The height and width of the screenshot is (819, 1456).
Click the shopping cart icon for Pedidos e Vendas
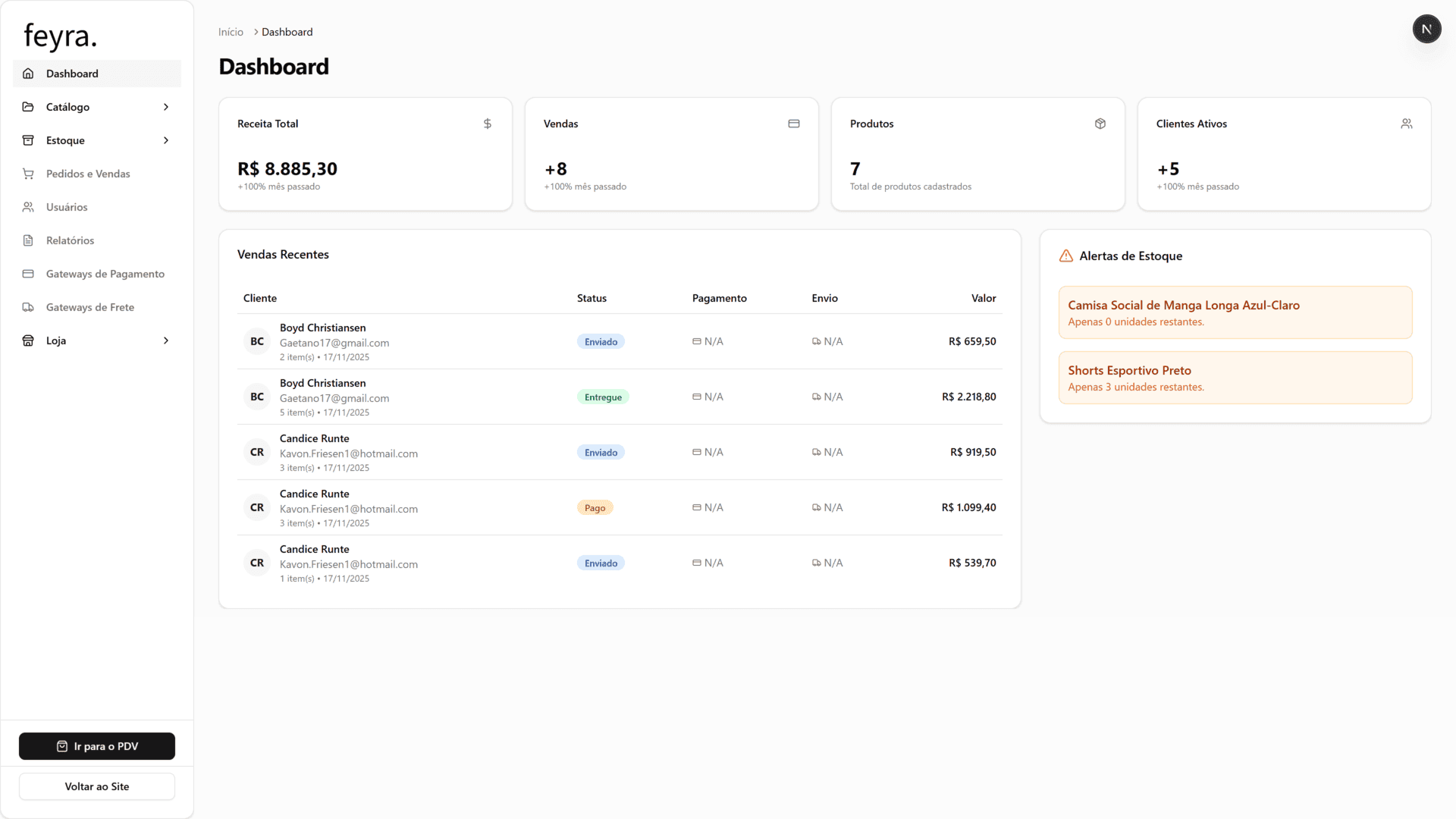coord(28,174)
